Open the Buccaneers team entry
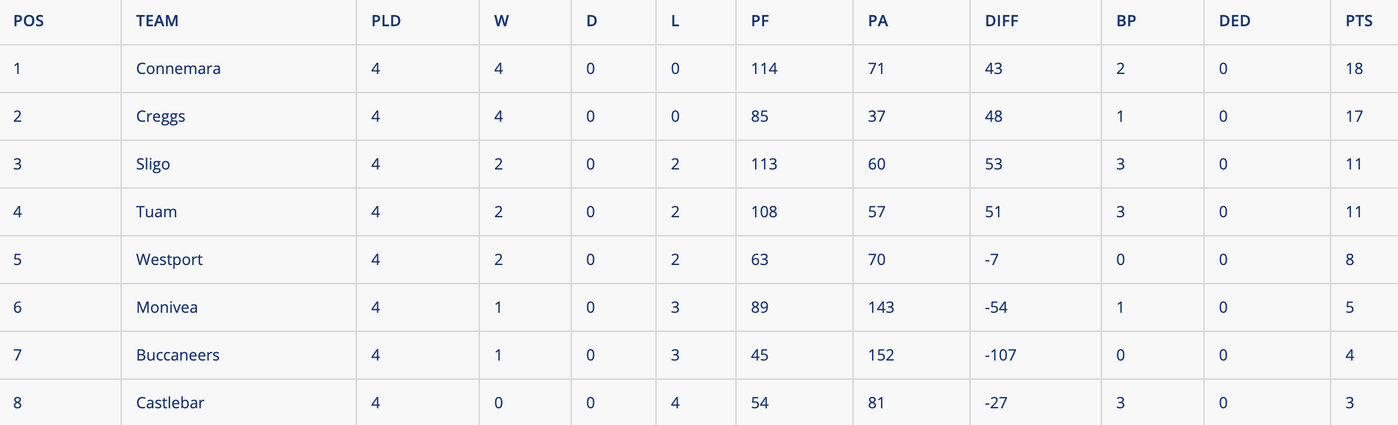Image resolution: width=1398 pixels, height=425 pixels. (x=178, y=355)
